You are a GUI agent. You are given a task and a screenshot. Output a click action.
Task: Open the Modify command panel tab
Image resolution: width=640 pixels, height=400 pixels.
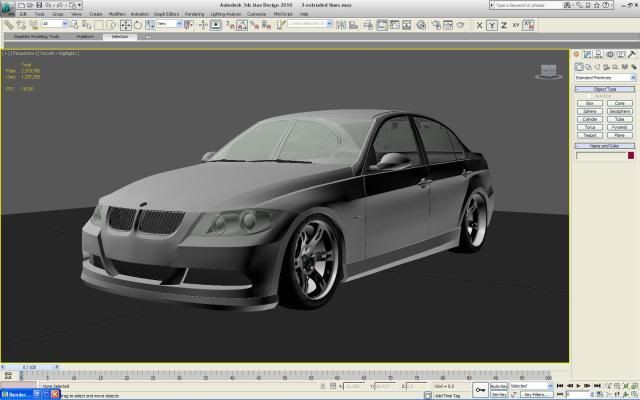point(587,54)
